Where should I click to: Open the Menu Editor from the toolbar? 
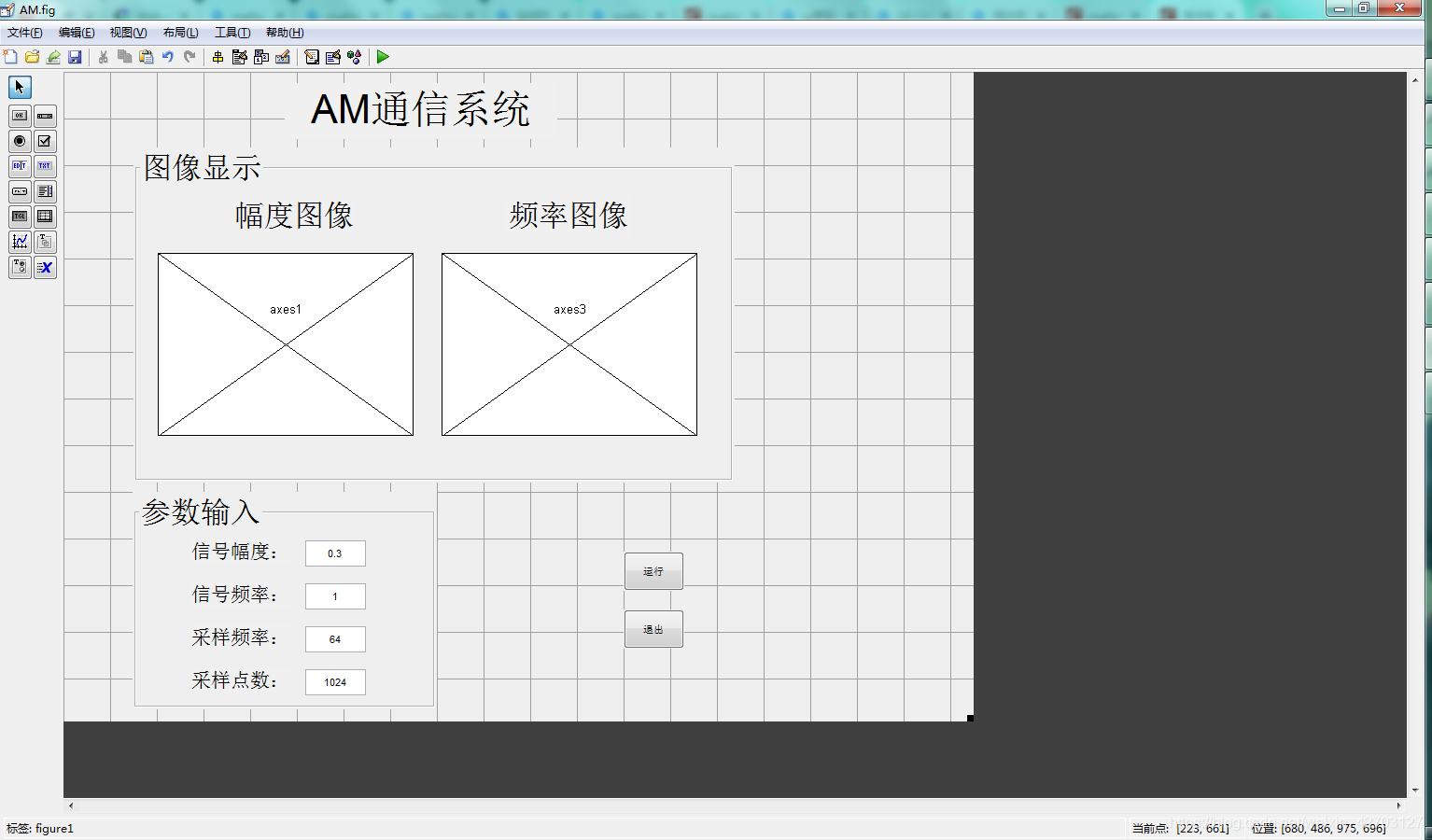point(238,57)
